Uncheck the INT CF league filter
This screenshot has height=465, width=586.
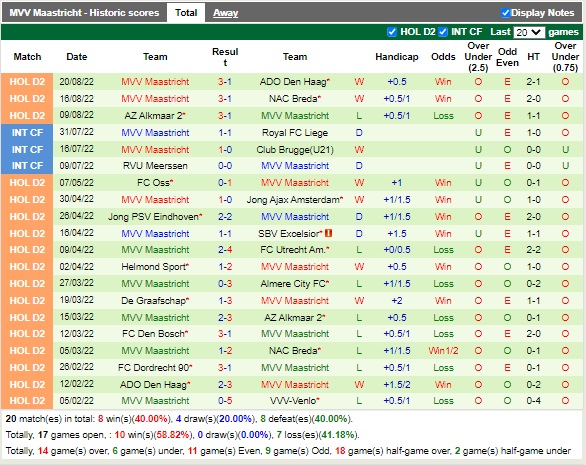pyautogui.click(x=443, y=32)
